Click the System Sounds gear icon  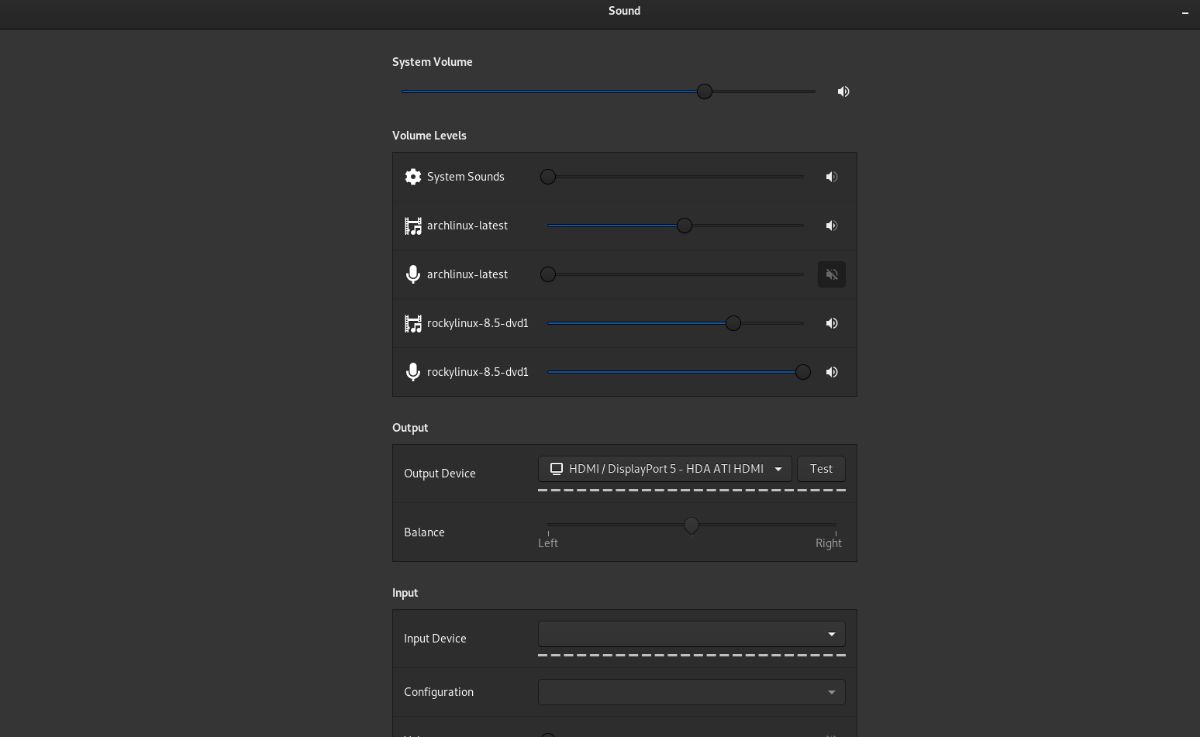(412, 176)
